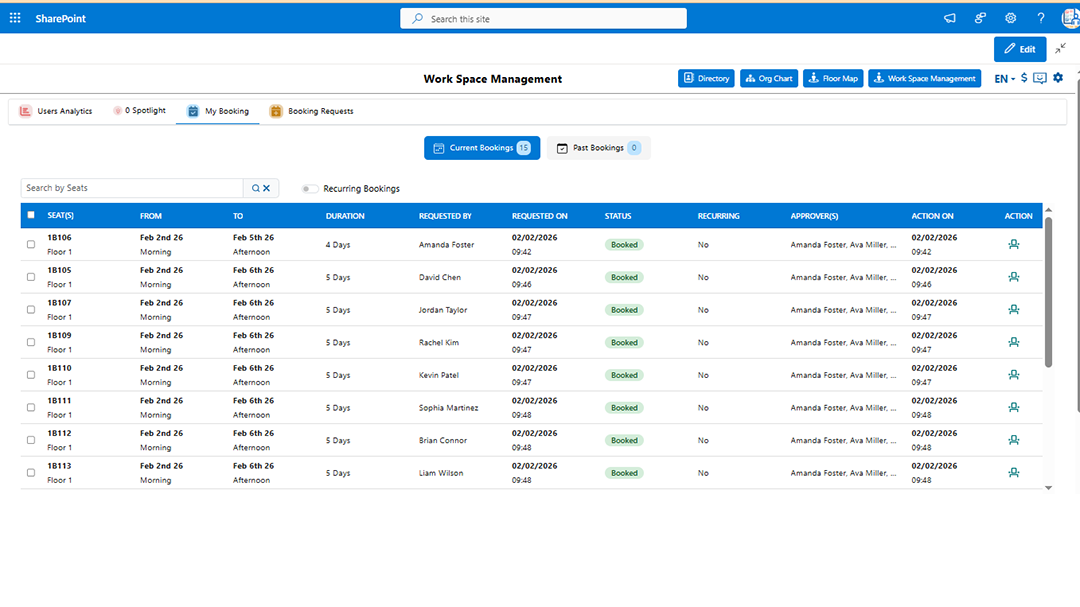Image resolution: width=1080 pixels, height=607 pixels.
Task: Check the select-all checkbox in the table header
Action: pyautogui.click(x=30, y=214)
